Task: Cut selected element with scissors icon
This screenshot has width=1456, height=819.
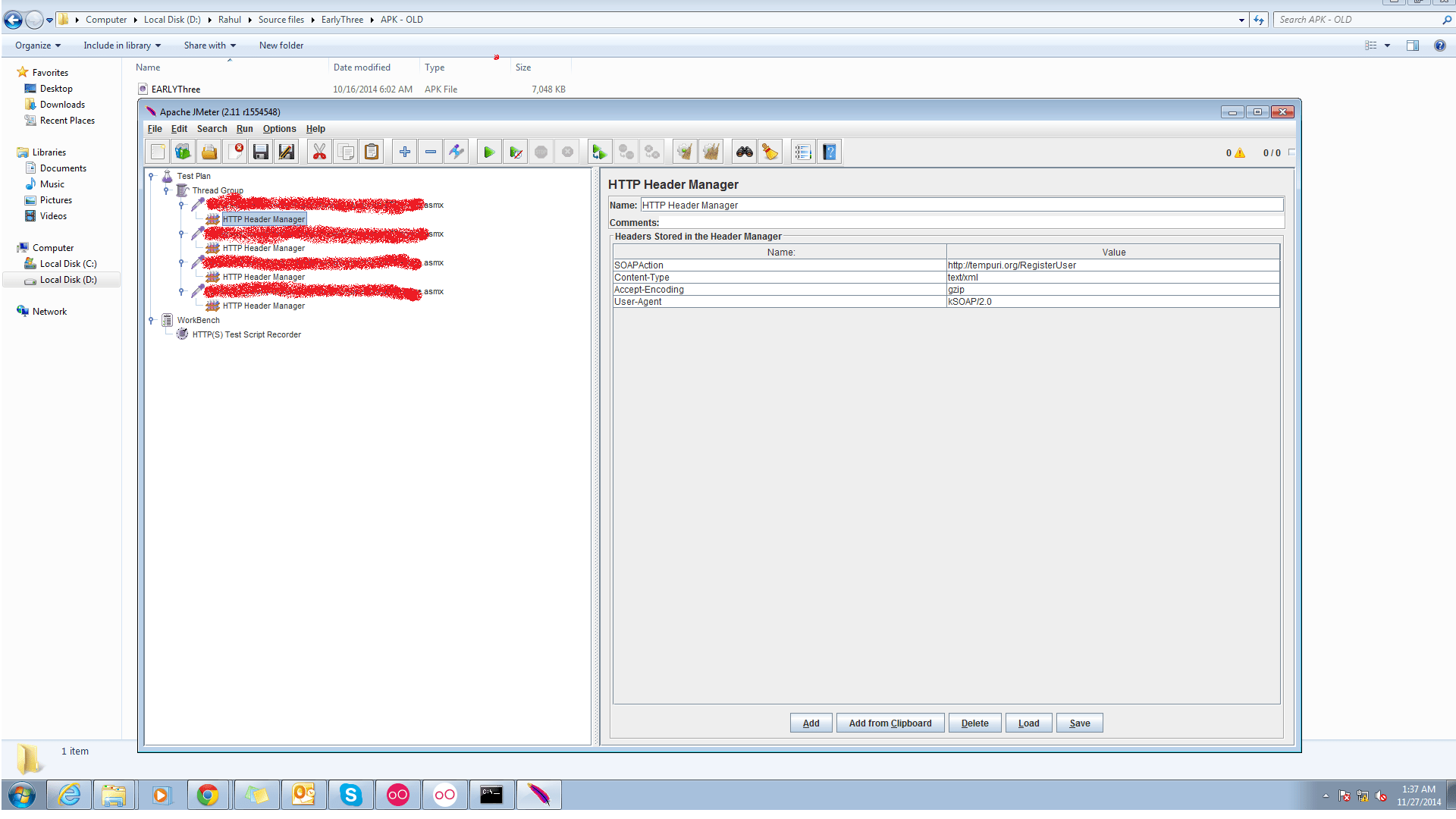Action: pyautogui.click(x=319, y=152)
